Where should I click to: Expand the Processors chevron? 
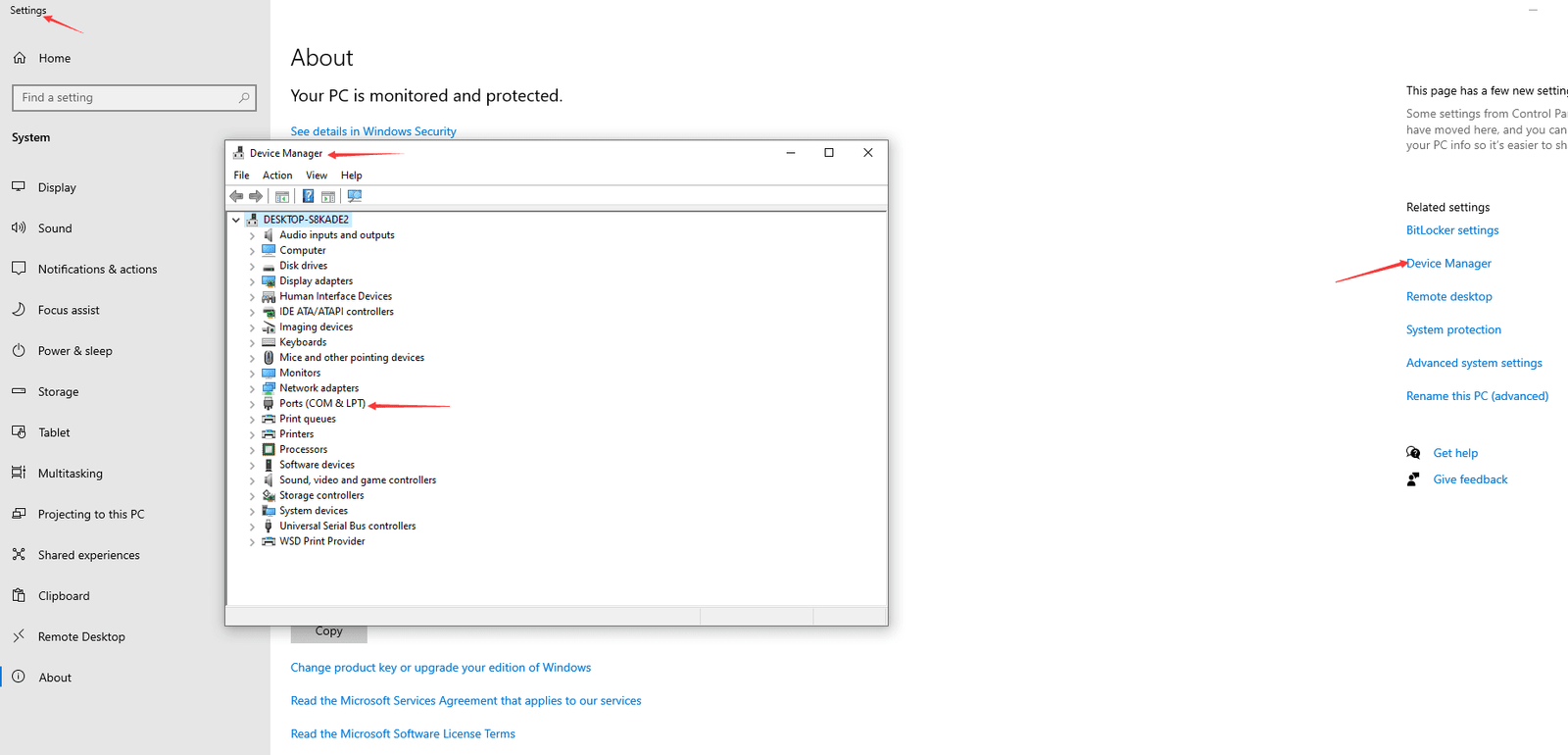pos(252,450)
